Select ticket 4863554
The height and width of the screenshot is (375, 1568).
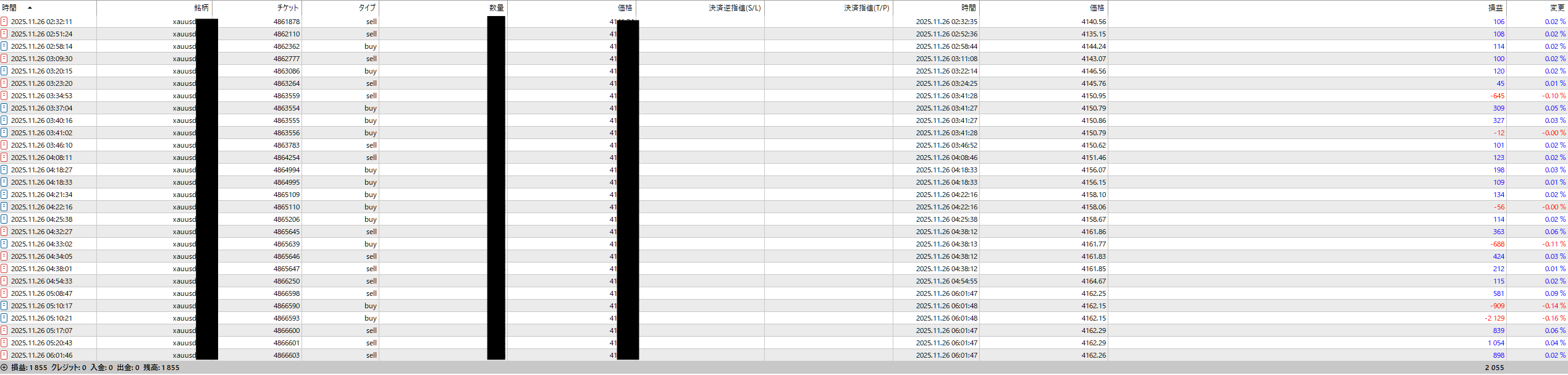click(287, 108)
